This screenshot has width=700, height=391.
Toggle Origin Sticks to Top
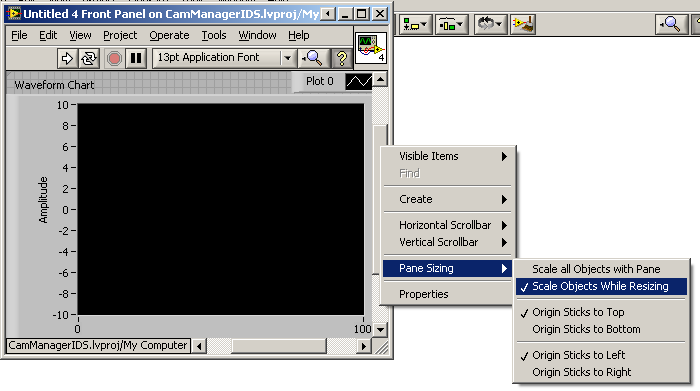(601, 312)
